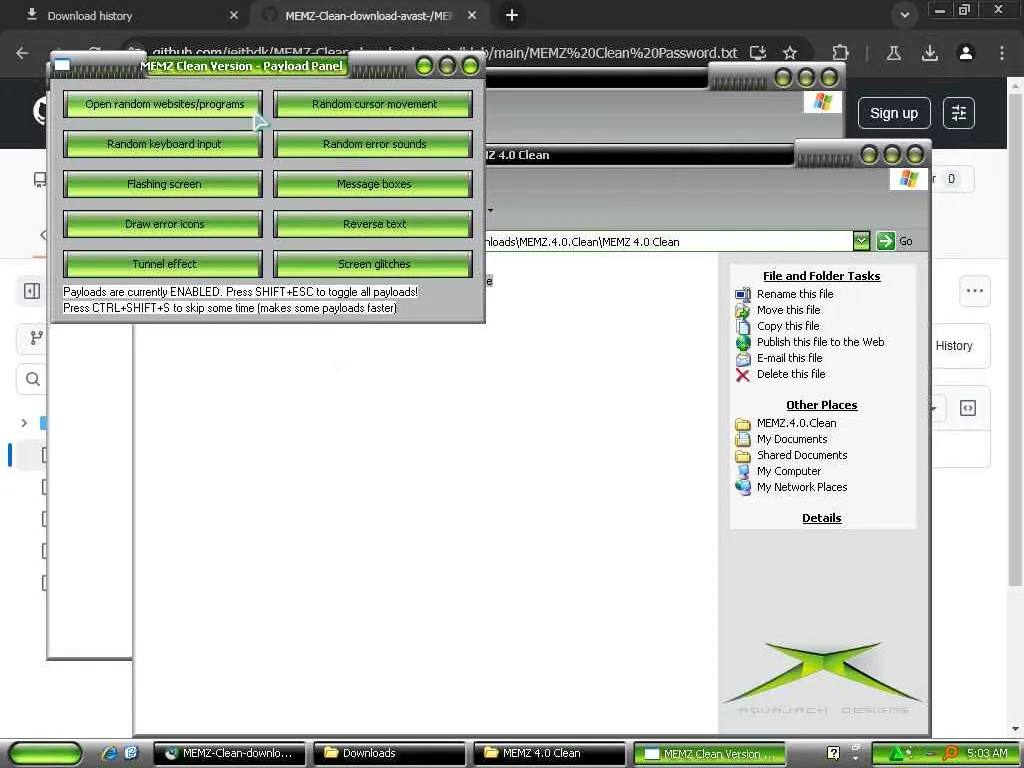Click the GitHub symbols panel icon

(967, 408)
